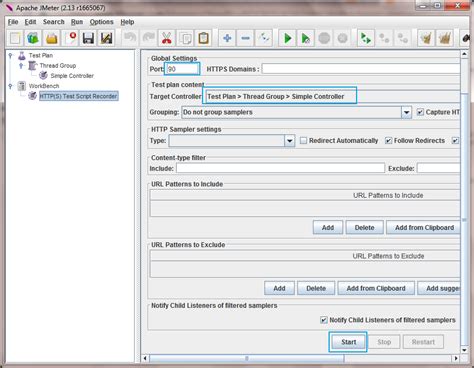
Task: Select the Thread Group tree node
Action: (x=58, y=66)
